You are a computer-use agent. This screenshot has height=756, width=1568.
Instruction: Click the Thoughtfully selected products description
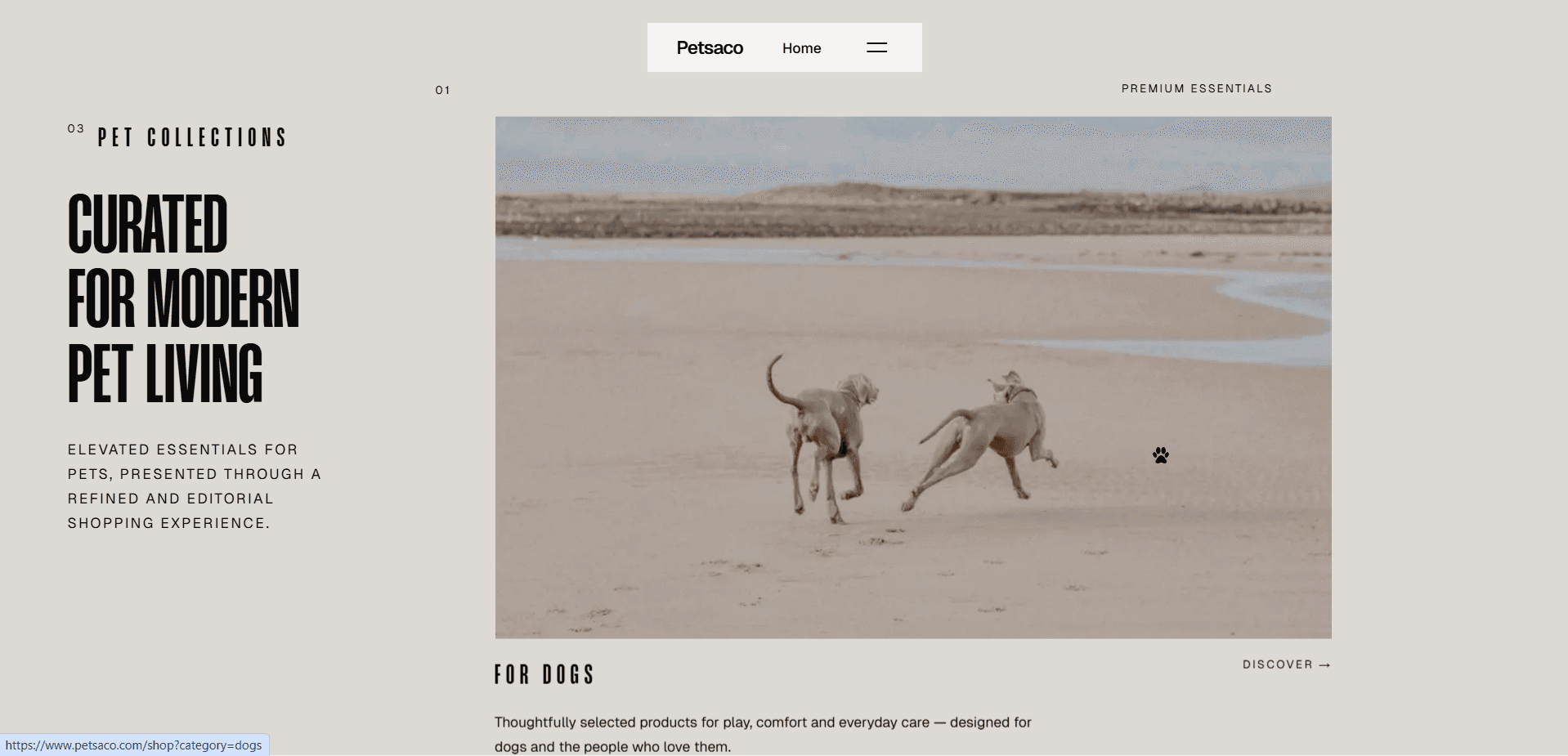point(763,734)
